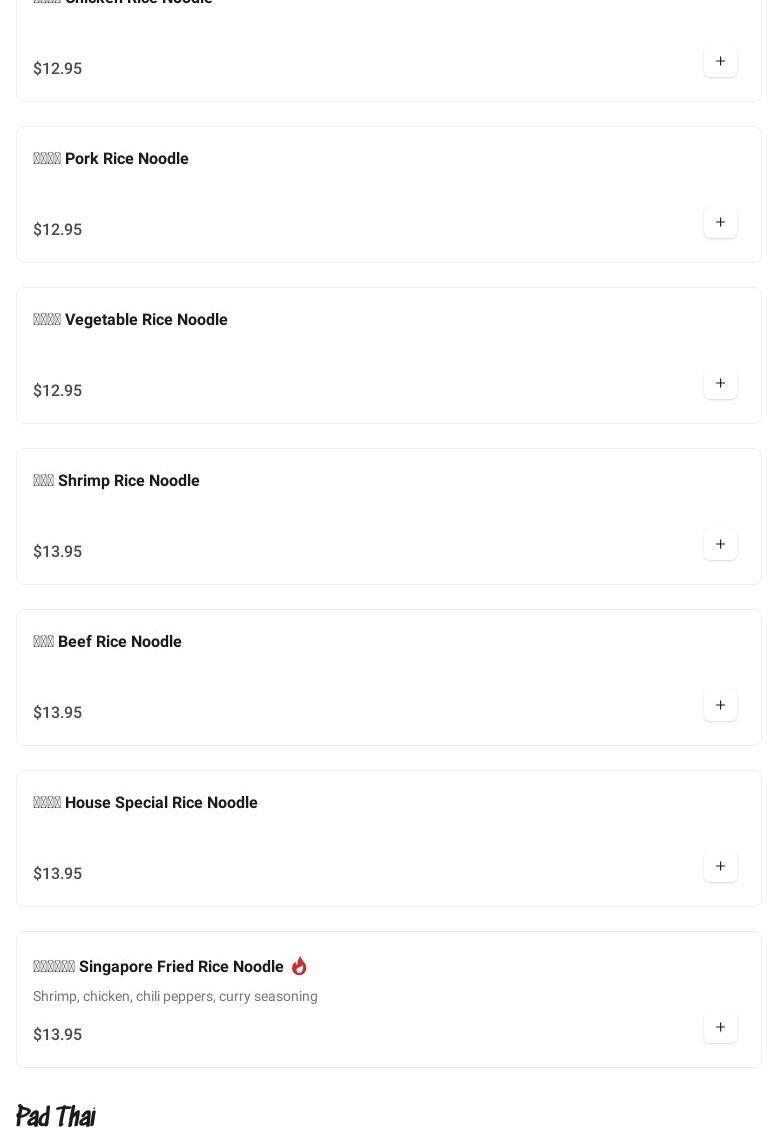The image size is (778, 1147).
Task: Click the Pad Thai section heading
Action: [x=56, y=1116]
